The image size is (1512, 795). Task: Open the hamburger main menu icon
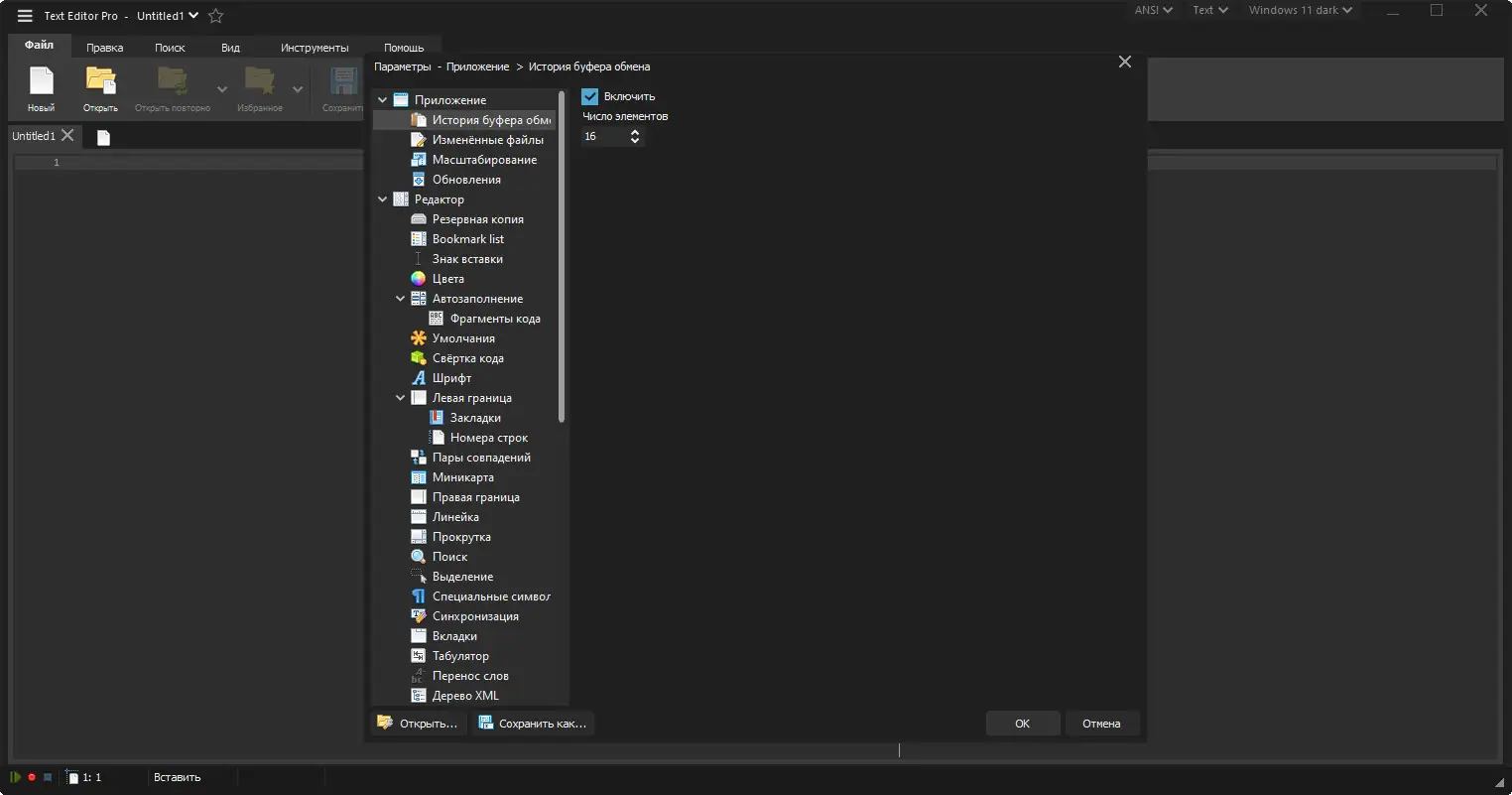point(25,16)
